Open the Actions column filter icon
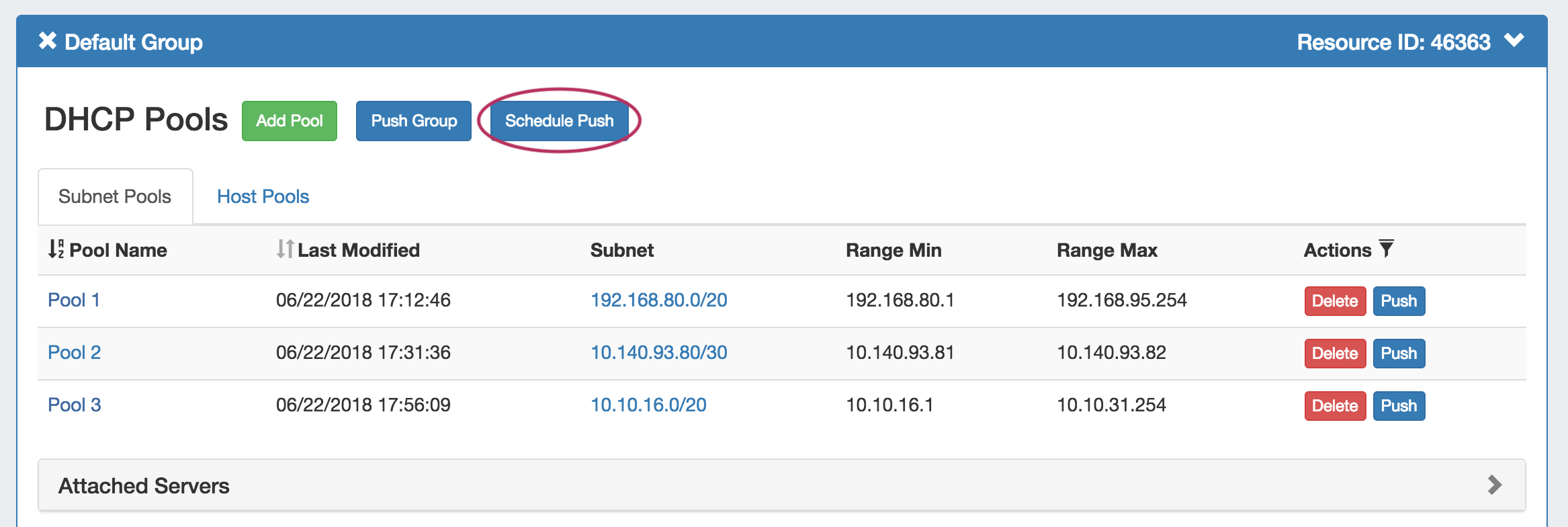This screenshot has width=1568, height=527. 1386,249
